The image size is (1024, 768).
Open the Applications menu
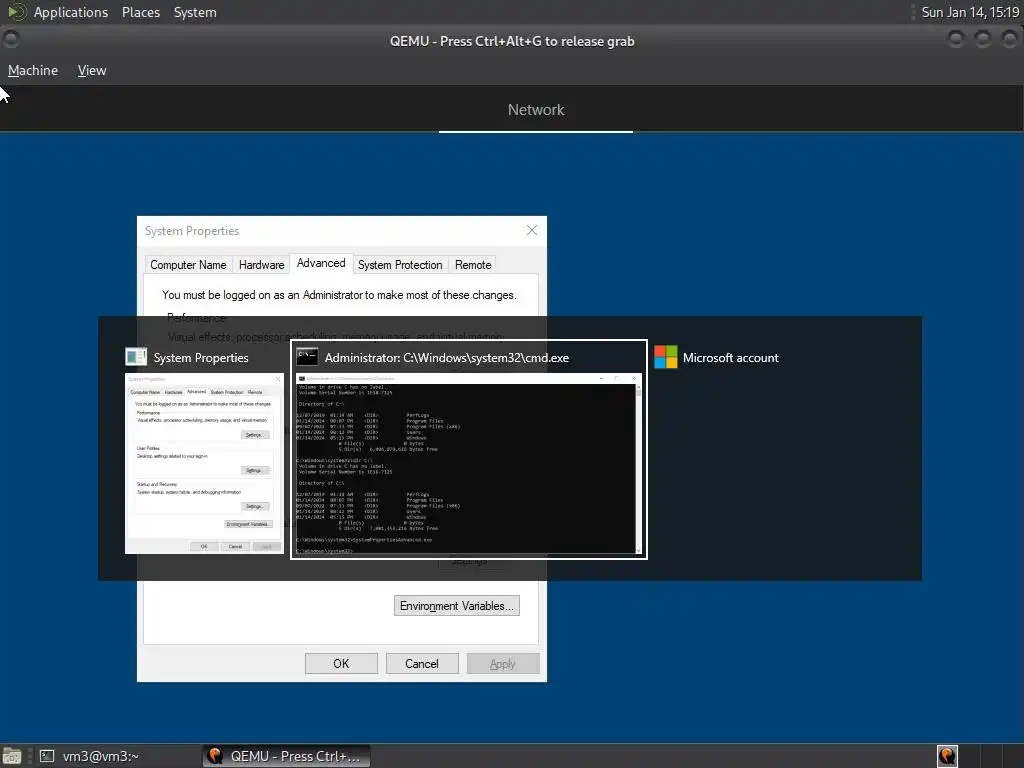click(x=71, y=12)
